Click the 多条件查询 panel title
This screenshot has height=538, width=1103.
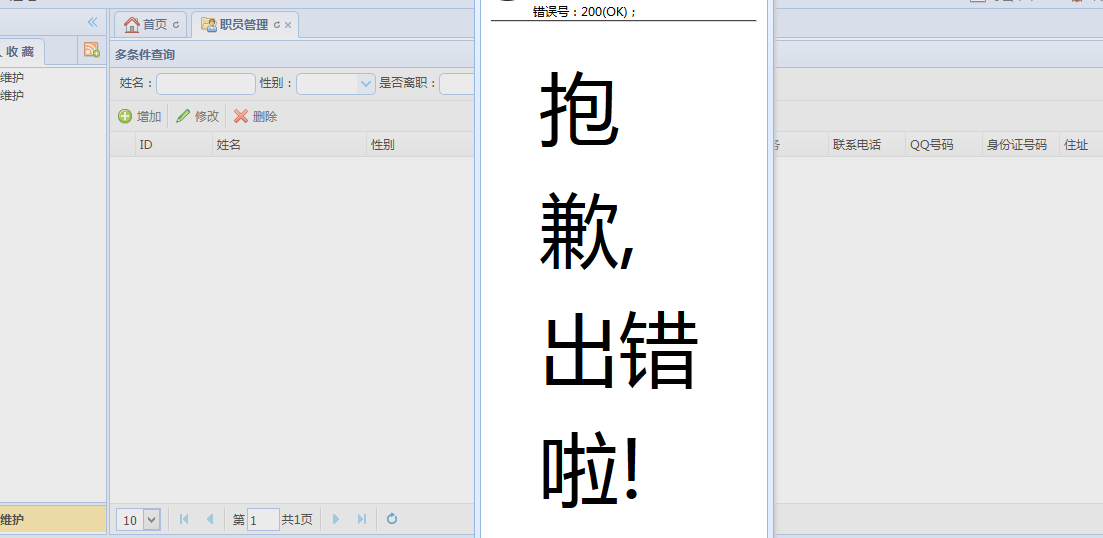tap(145, 54)
